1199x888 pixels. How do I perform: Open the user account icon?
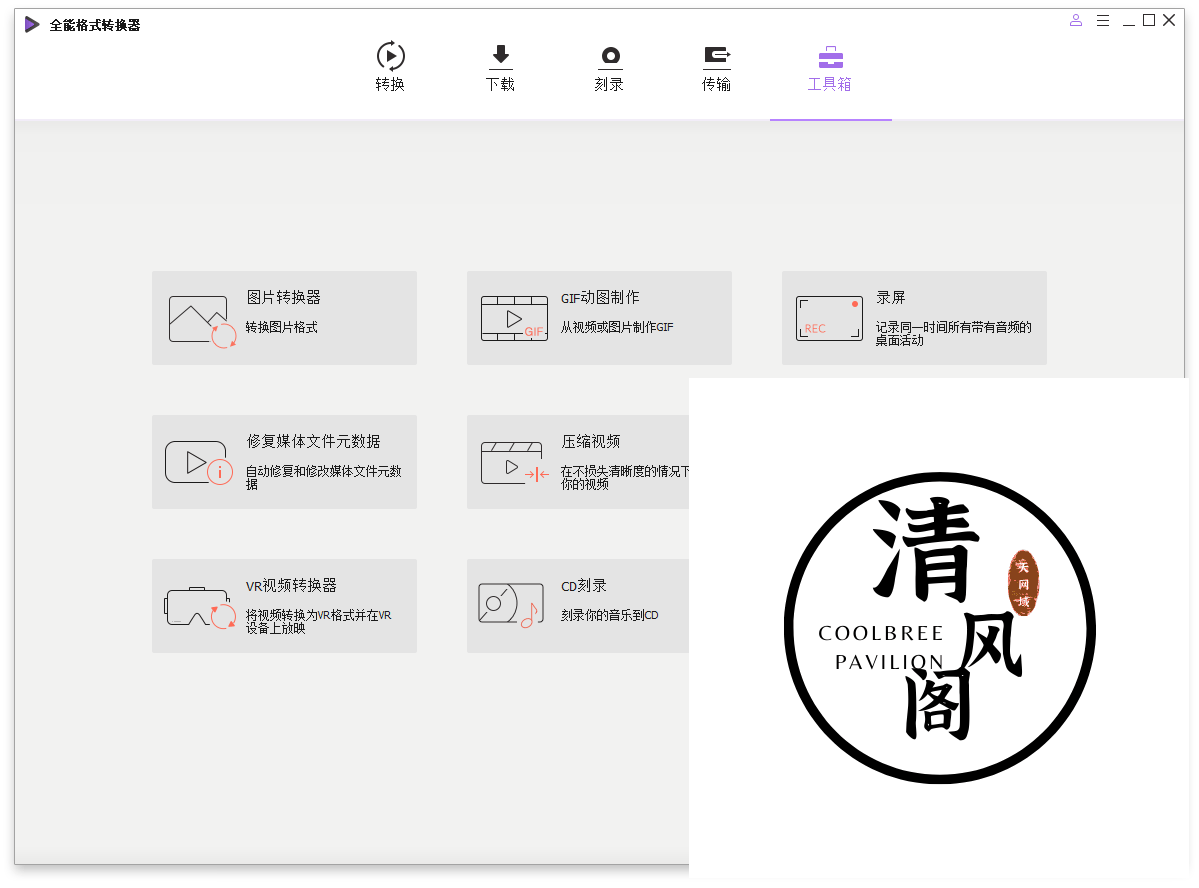(x=1076, y=21)
